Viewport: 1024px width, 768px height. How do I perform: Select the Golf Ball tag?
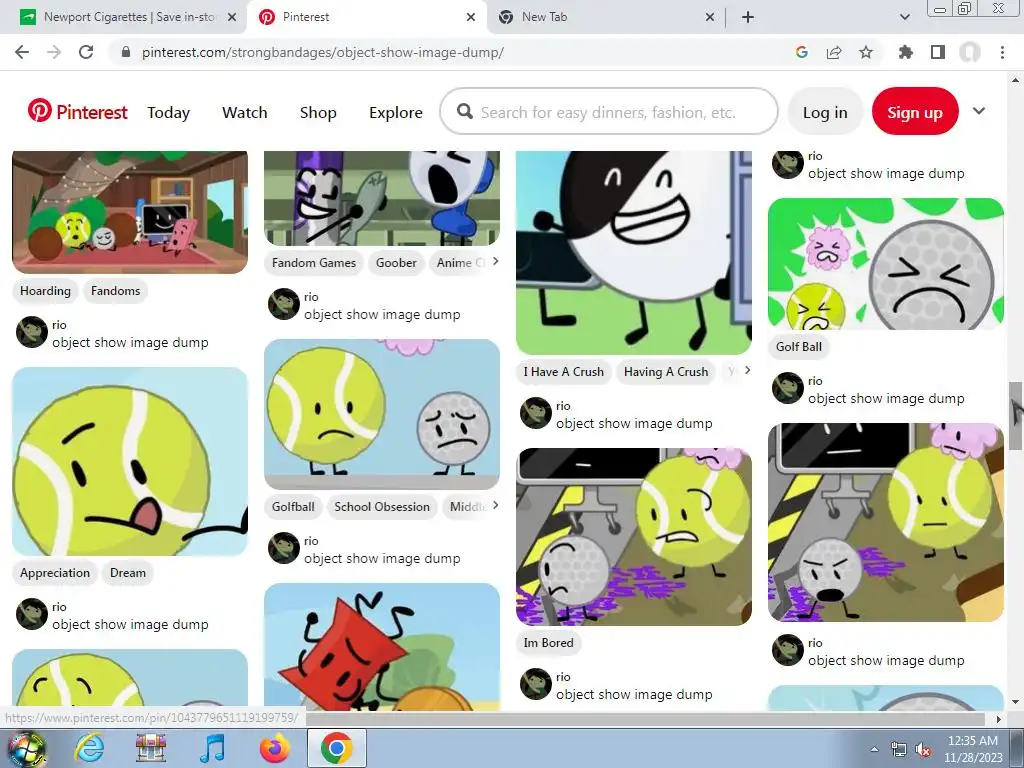(x=799, y=347)
